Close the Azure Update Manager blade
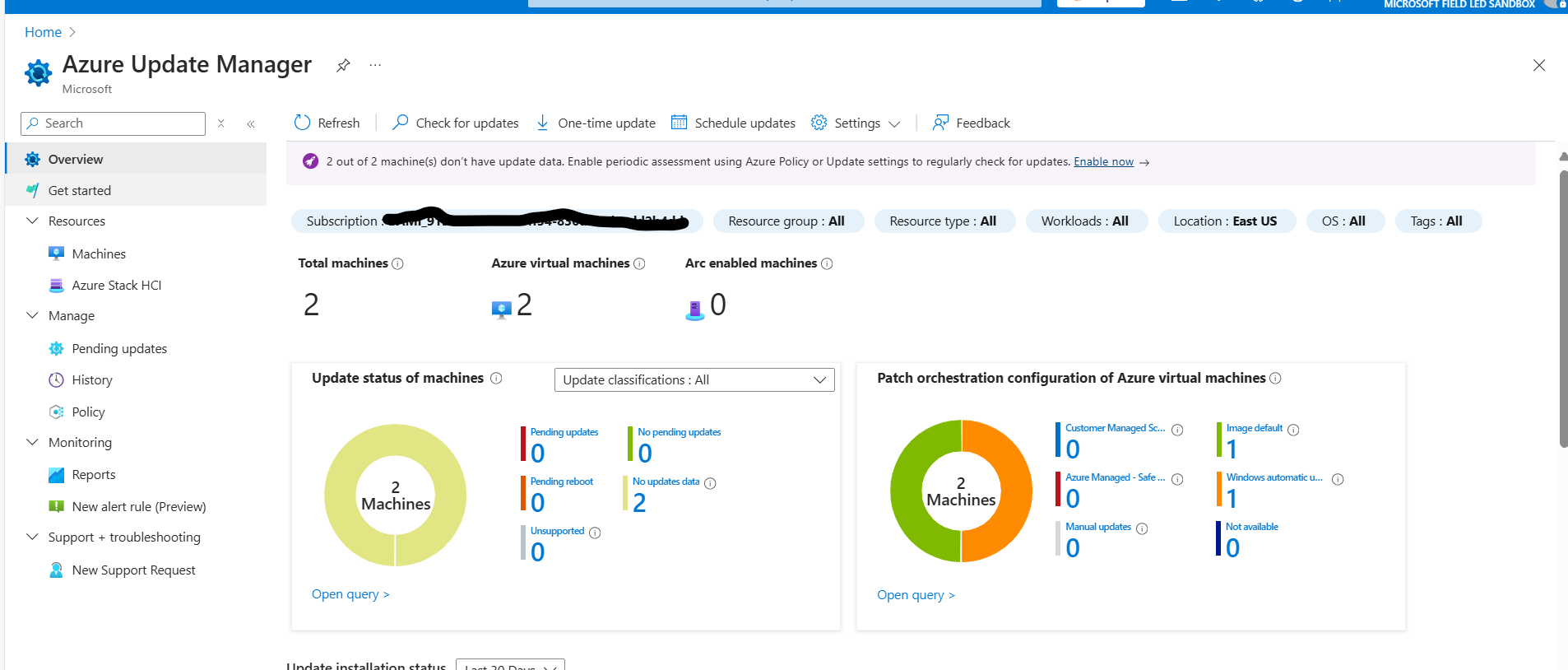The height and width of the screenshot is (670, 1568). tap(1539, 65)
